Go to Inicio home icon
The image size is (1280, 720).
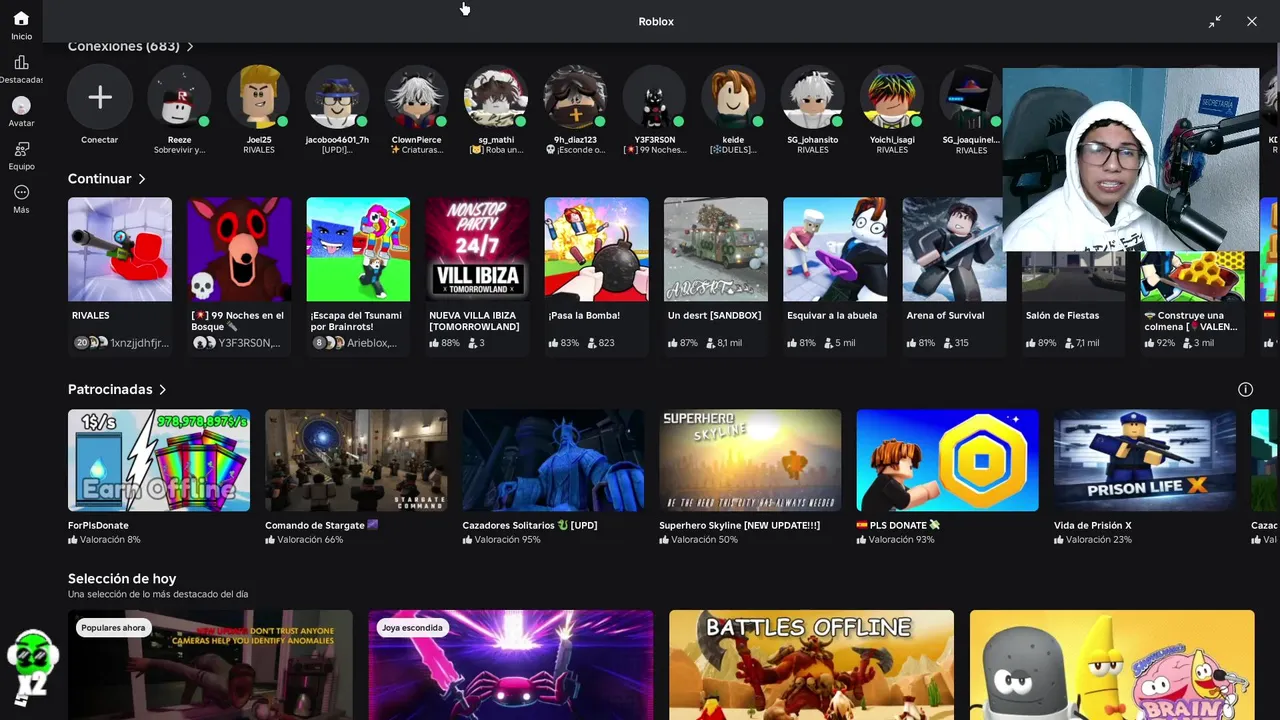(x=21, y=19)
